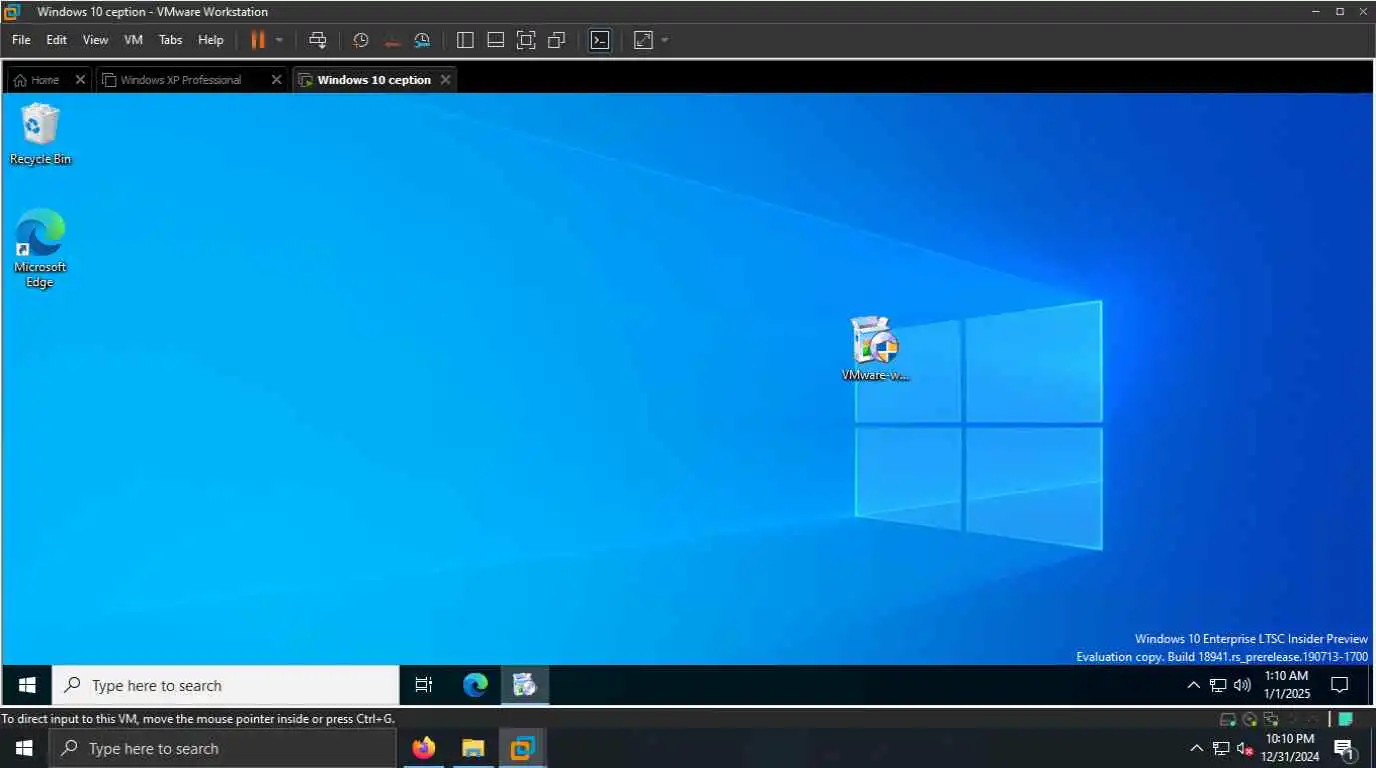Image resolution: width=1376 pixels, height=768 pixels.
Task: Click the network adapter status icon
Action: coord(1271,719)
